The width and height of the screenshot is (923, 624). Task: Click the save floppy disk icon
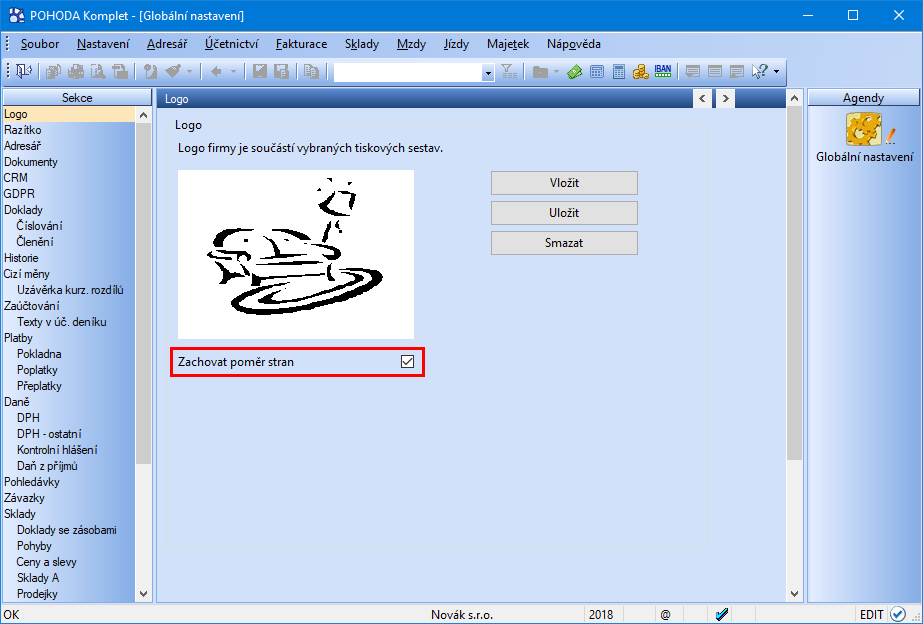pos(260,72)
